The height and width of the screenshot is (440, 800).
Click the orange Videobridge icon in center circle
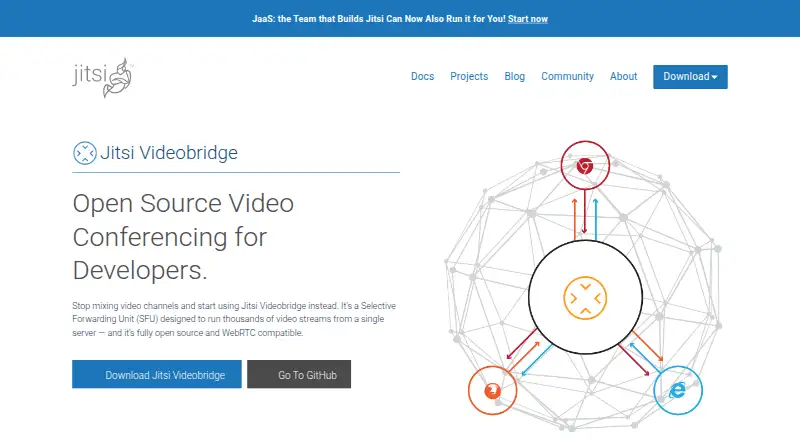tap(585, 298)
